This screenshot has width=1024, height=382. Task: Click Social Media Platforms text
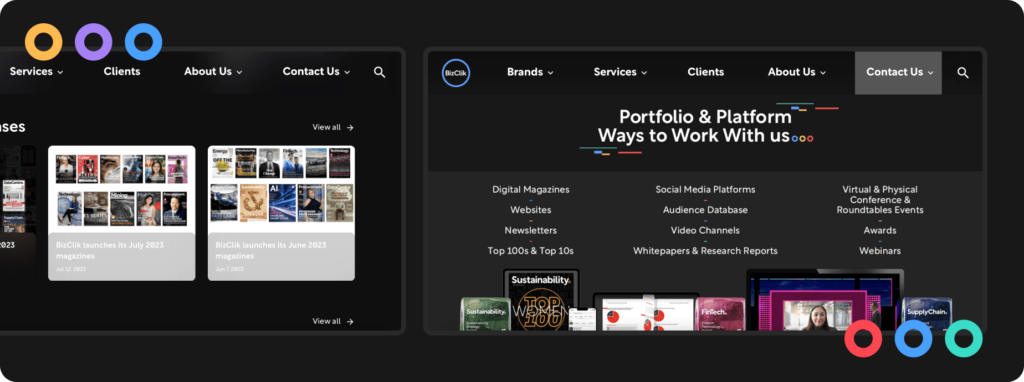(x=705, y=189)
